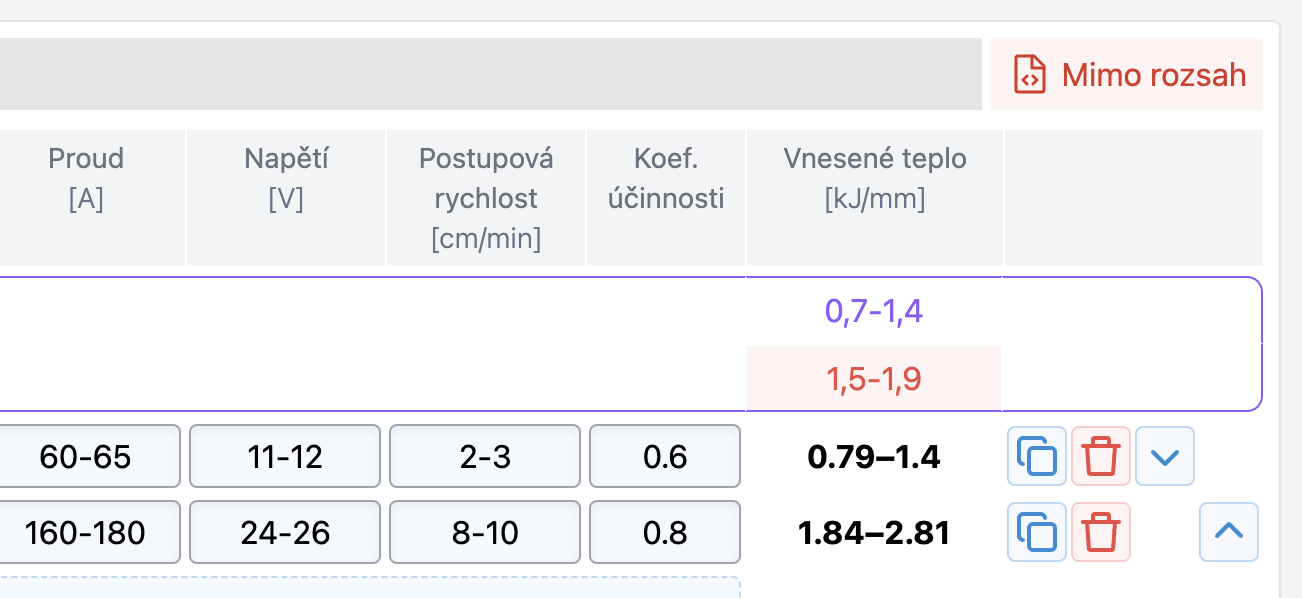Viewport: 1302px width, 598px height.
Task: Edit efficiency coefficient field showing 0.6
Action: pos(665,457)
